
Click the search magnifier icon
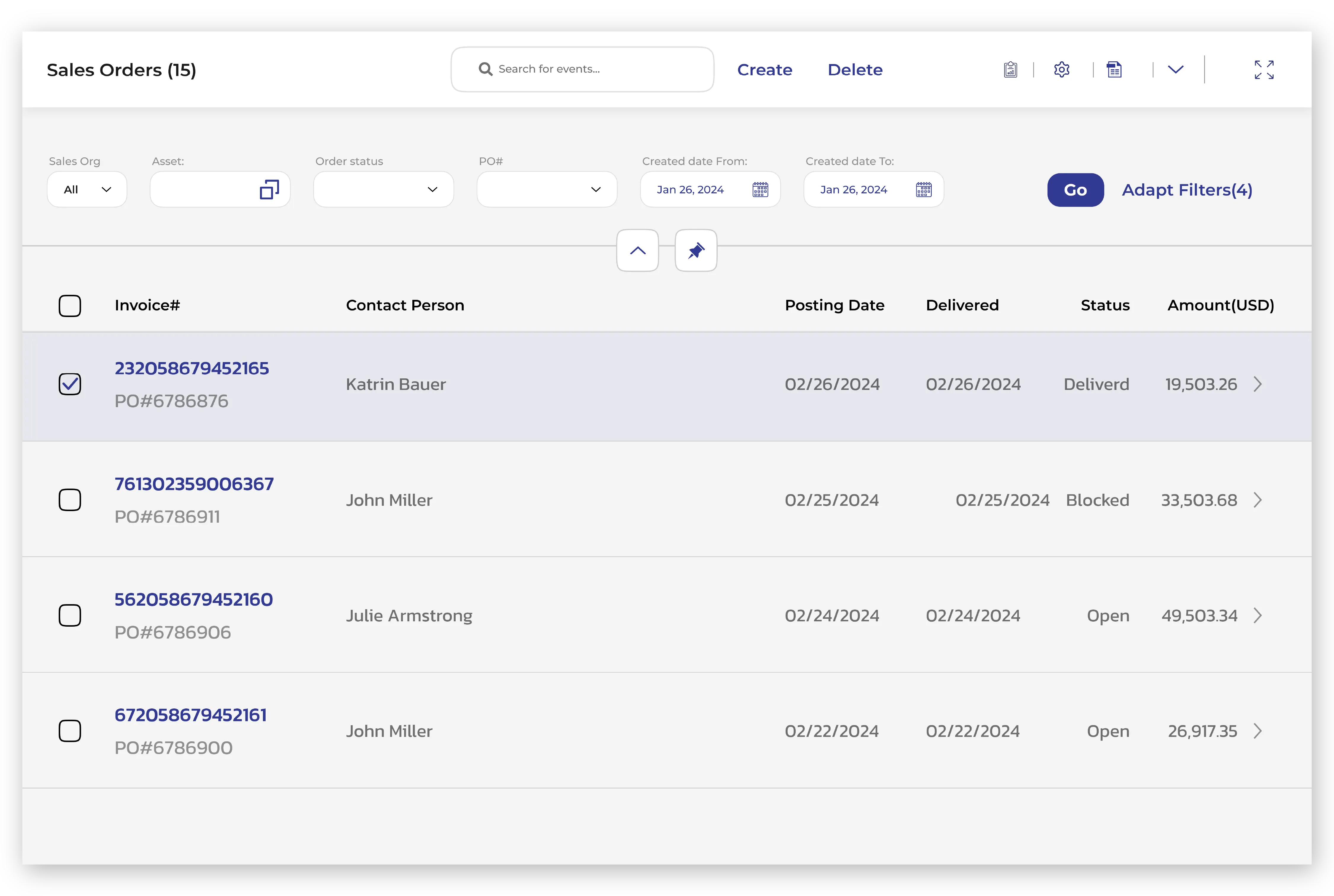485,69
